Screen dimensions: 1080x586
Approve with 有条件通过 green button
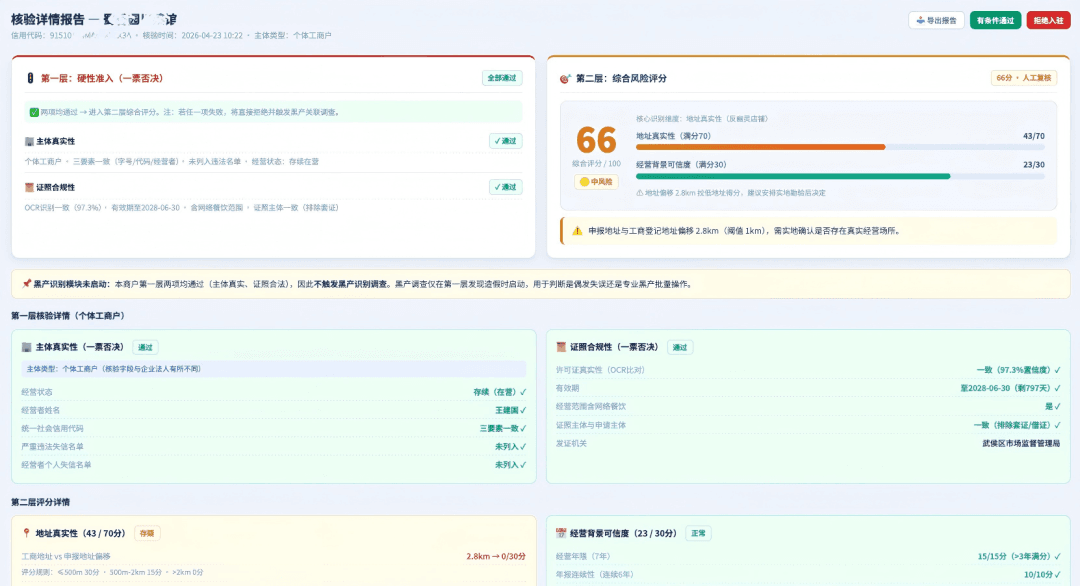pos(995,21)
